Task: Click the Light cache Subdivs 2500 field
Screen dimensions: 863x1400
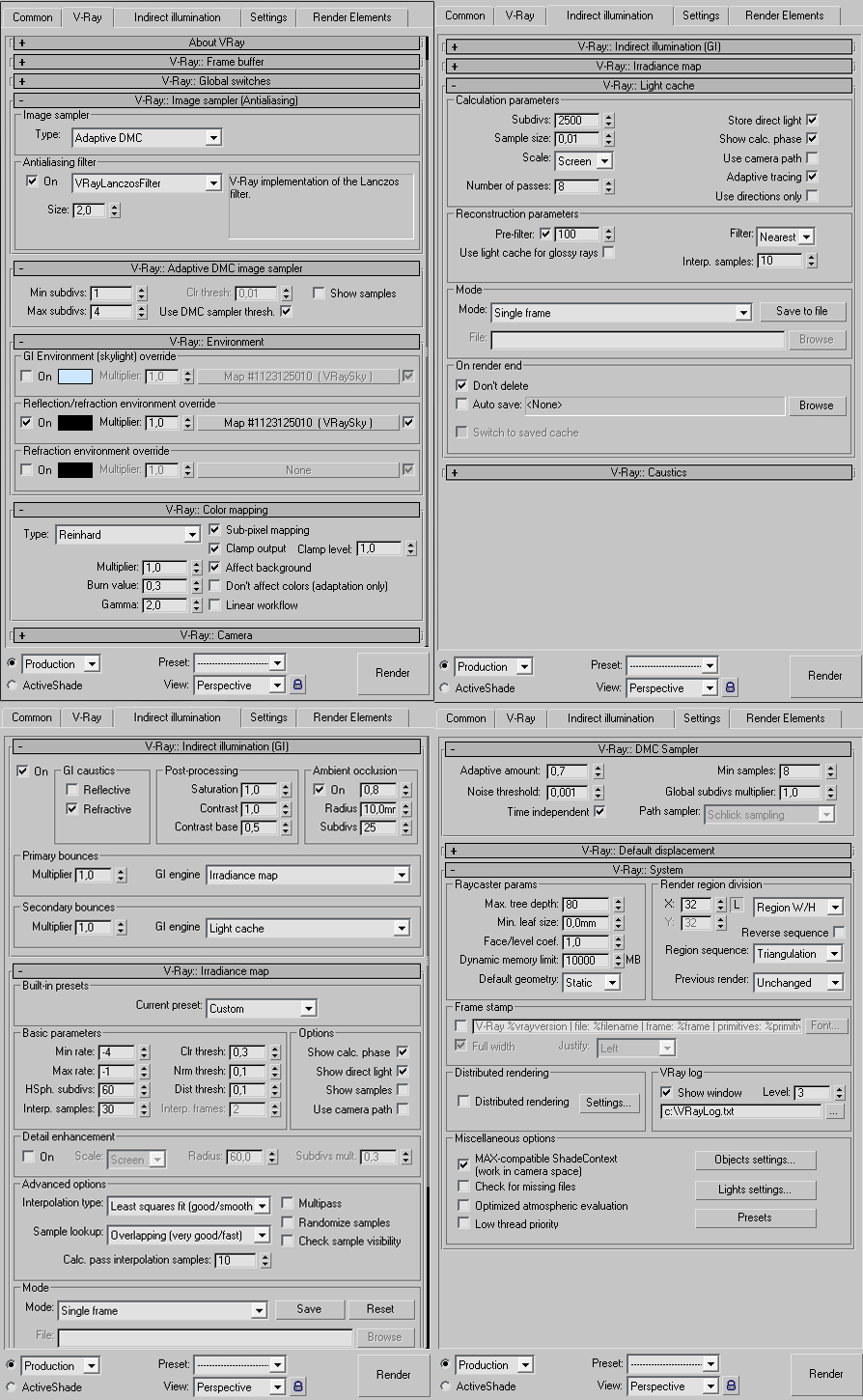Action: click(577, 121)
